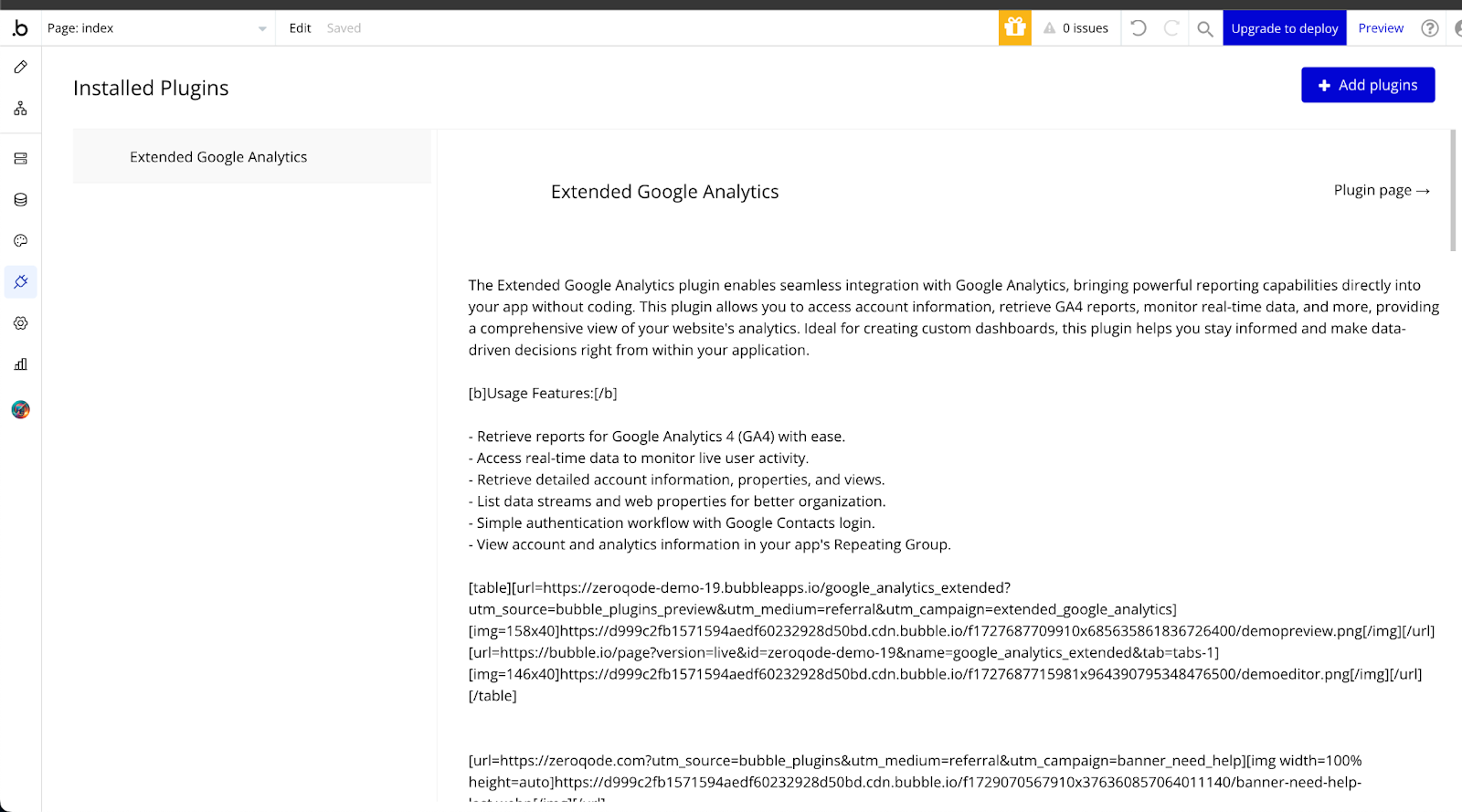
Task: Open the Styles tab palette icon
Action: click(20, 241)
